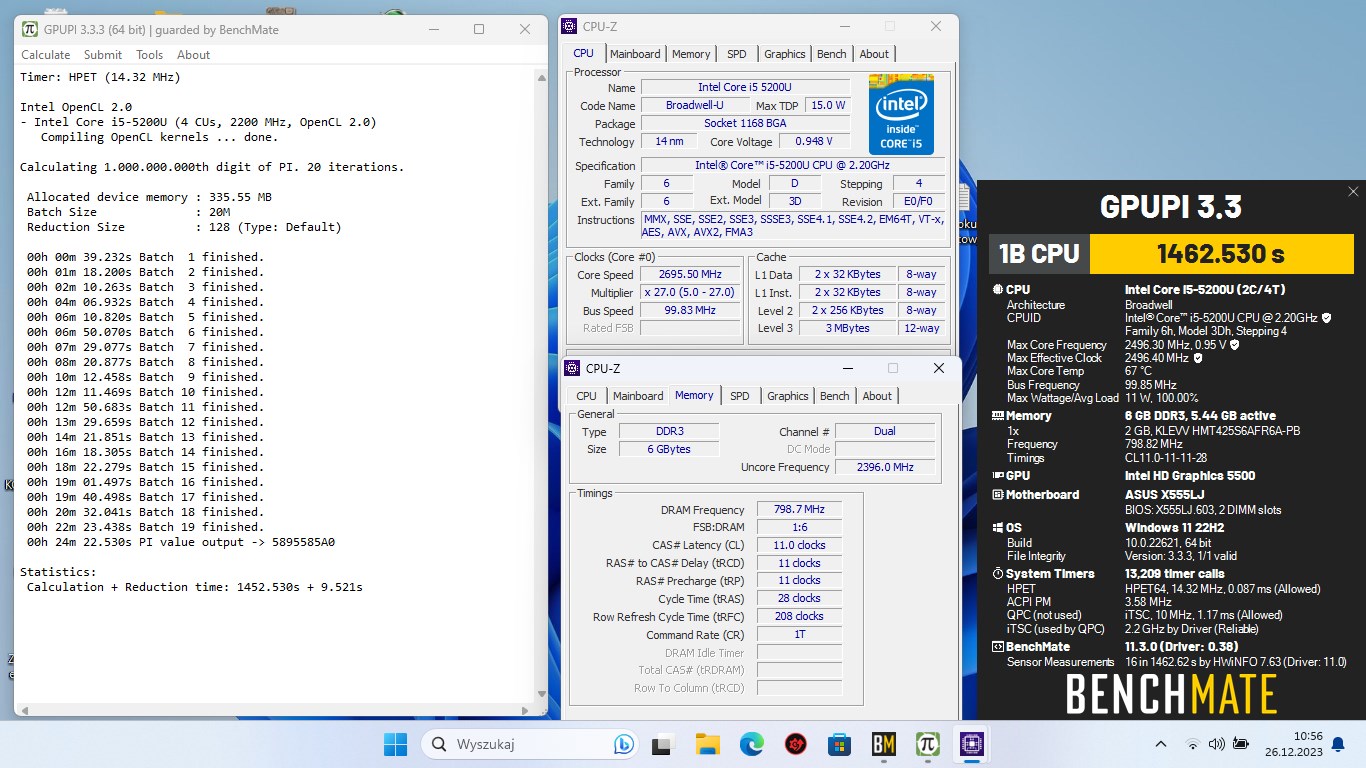The image size is (1366, 768).
Task: Switch to SPD tab in lower CPU-Z window
Action: coord(740,396)
